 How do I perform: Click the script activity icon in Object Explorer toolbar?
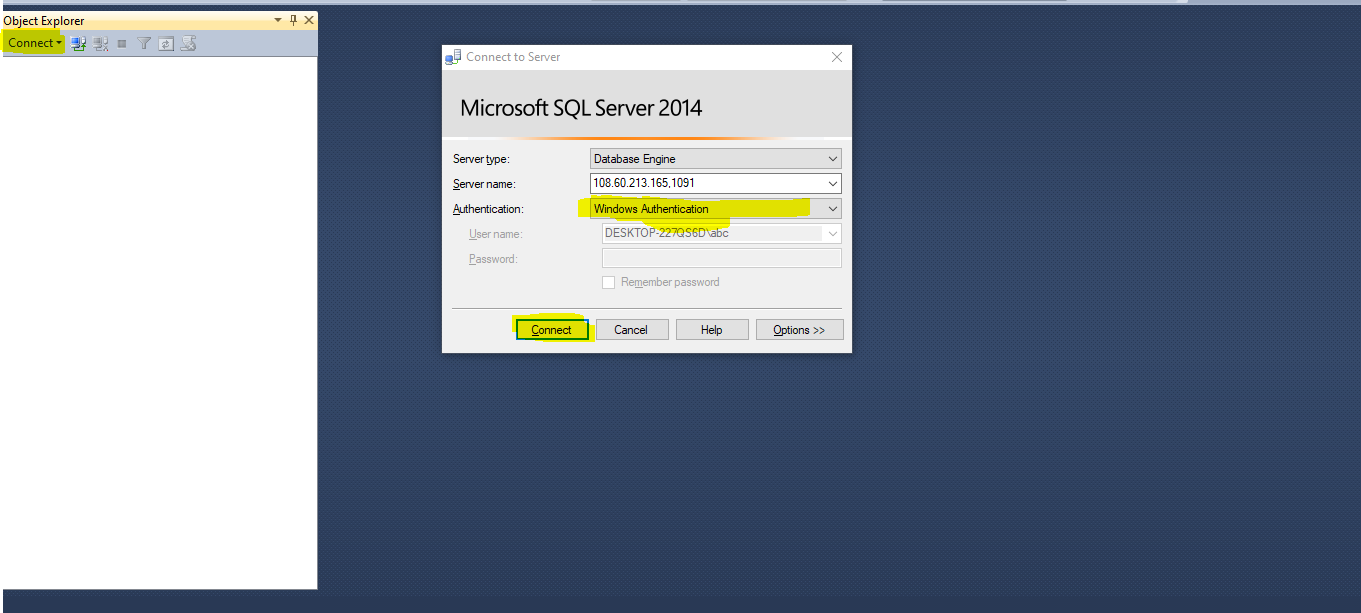click(188, 43)
